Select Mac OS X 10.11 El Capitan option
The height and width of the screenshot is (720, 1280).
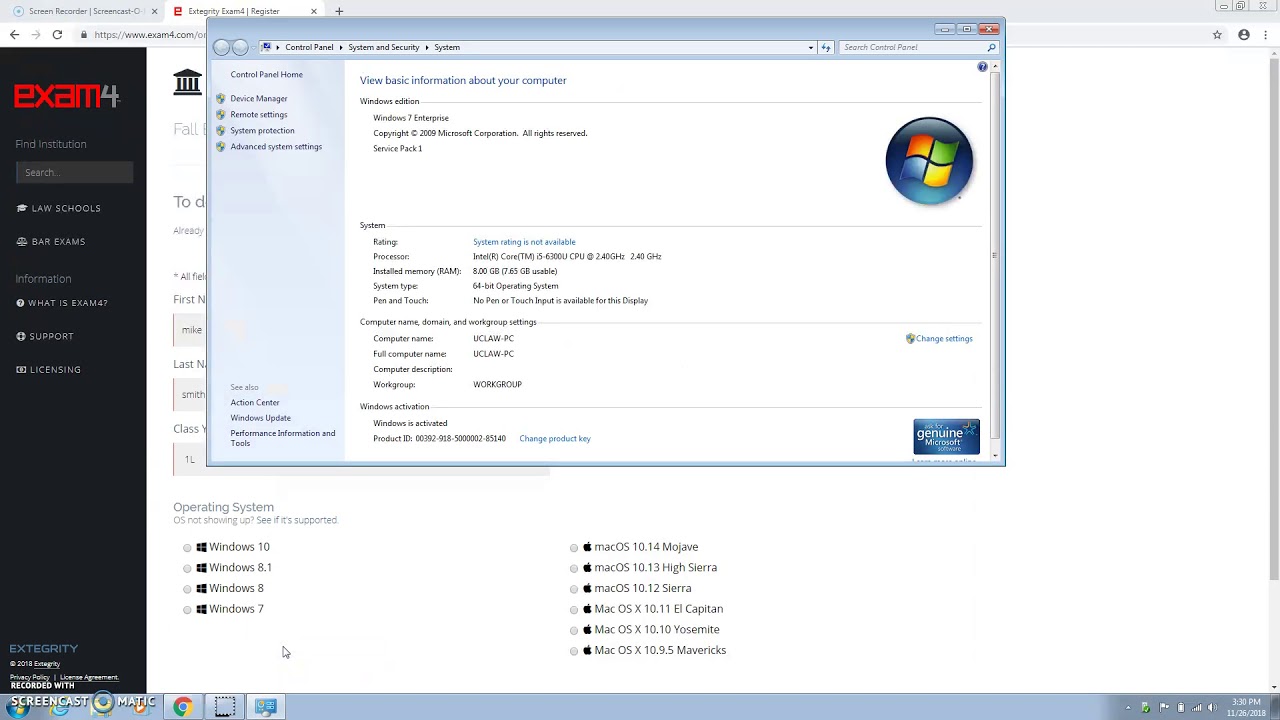[574, 610]
